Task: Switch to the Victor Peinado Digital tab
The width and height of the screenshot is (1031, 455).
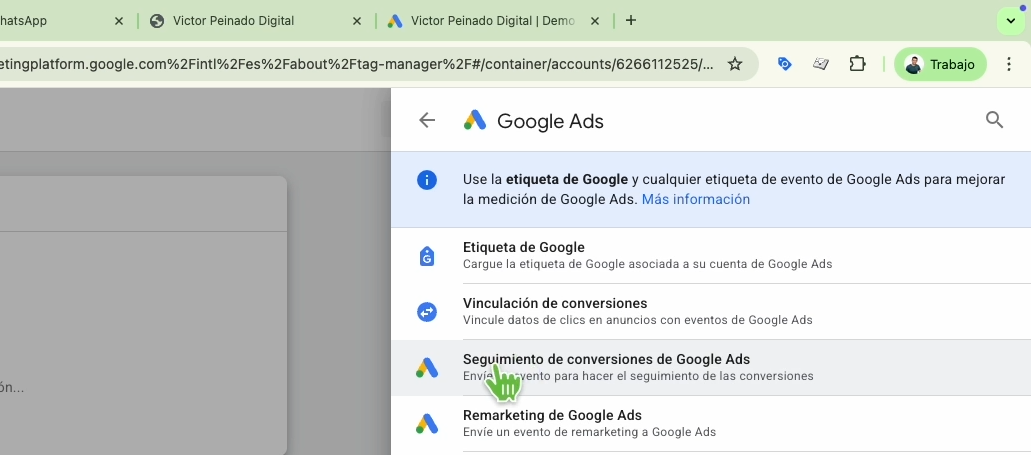Action: point(256,21)
